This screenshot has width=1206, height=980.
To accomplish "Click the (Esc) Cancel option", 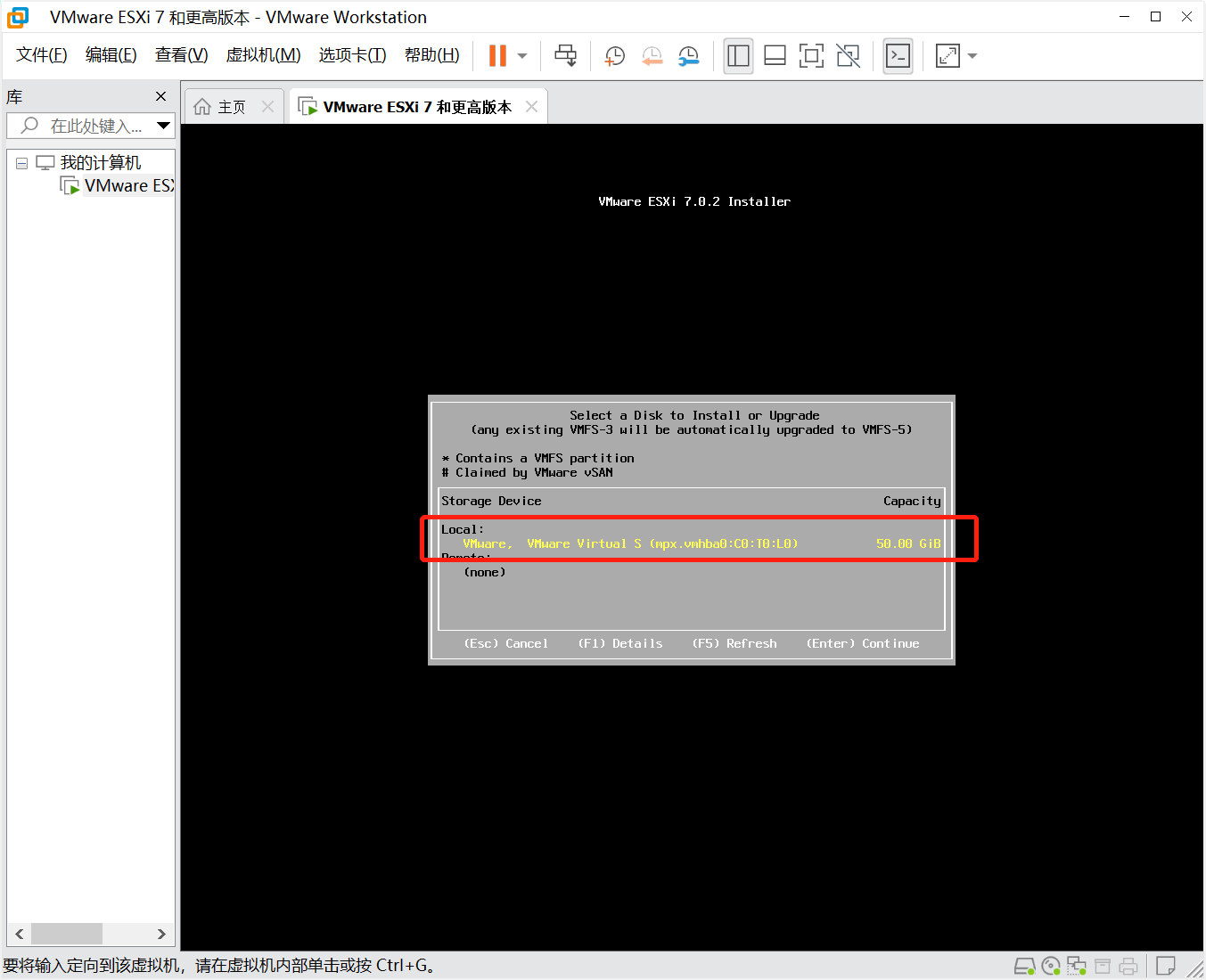I will pos(506,643).
